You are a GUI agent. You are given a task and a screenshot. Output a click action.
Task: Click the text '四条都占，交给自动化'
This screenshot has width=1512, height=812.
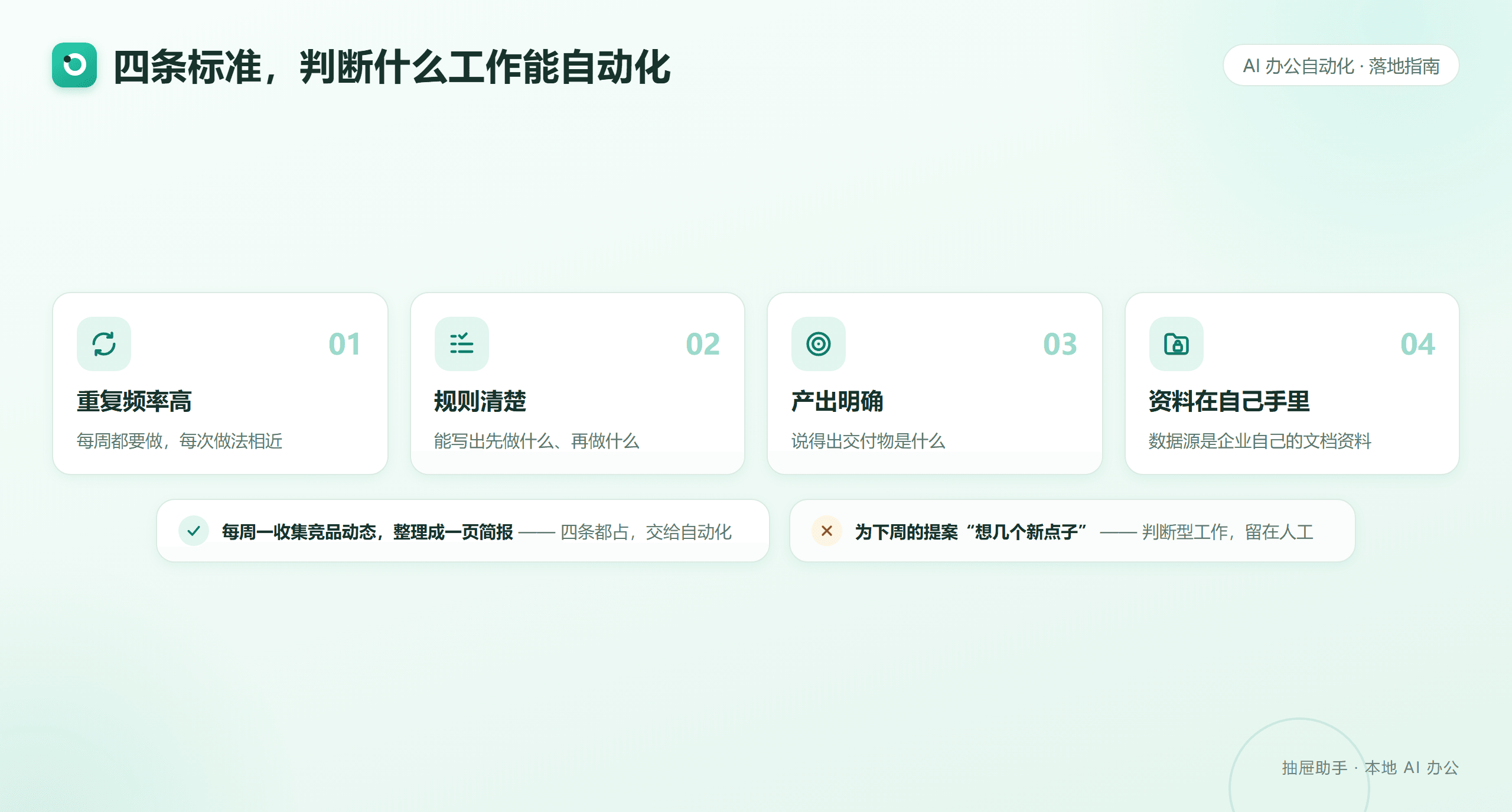coord(646,532)
